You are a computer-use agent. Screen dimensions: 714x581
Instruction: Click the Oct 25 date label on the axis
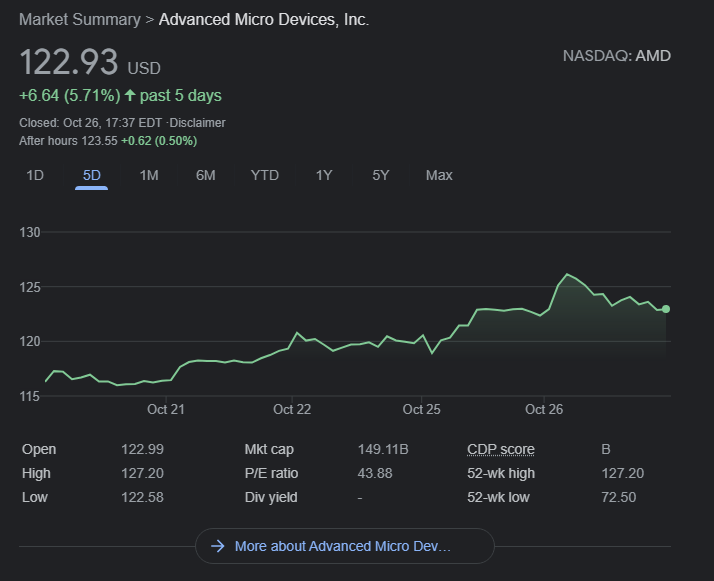422,409
